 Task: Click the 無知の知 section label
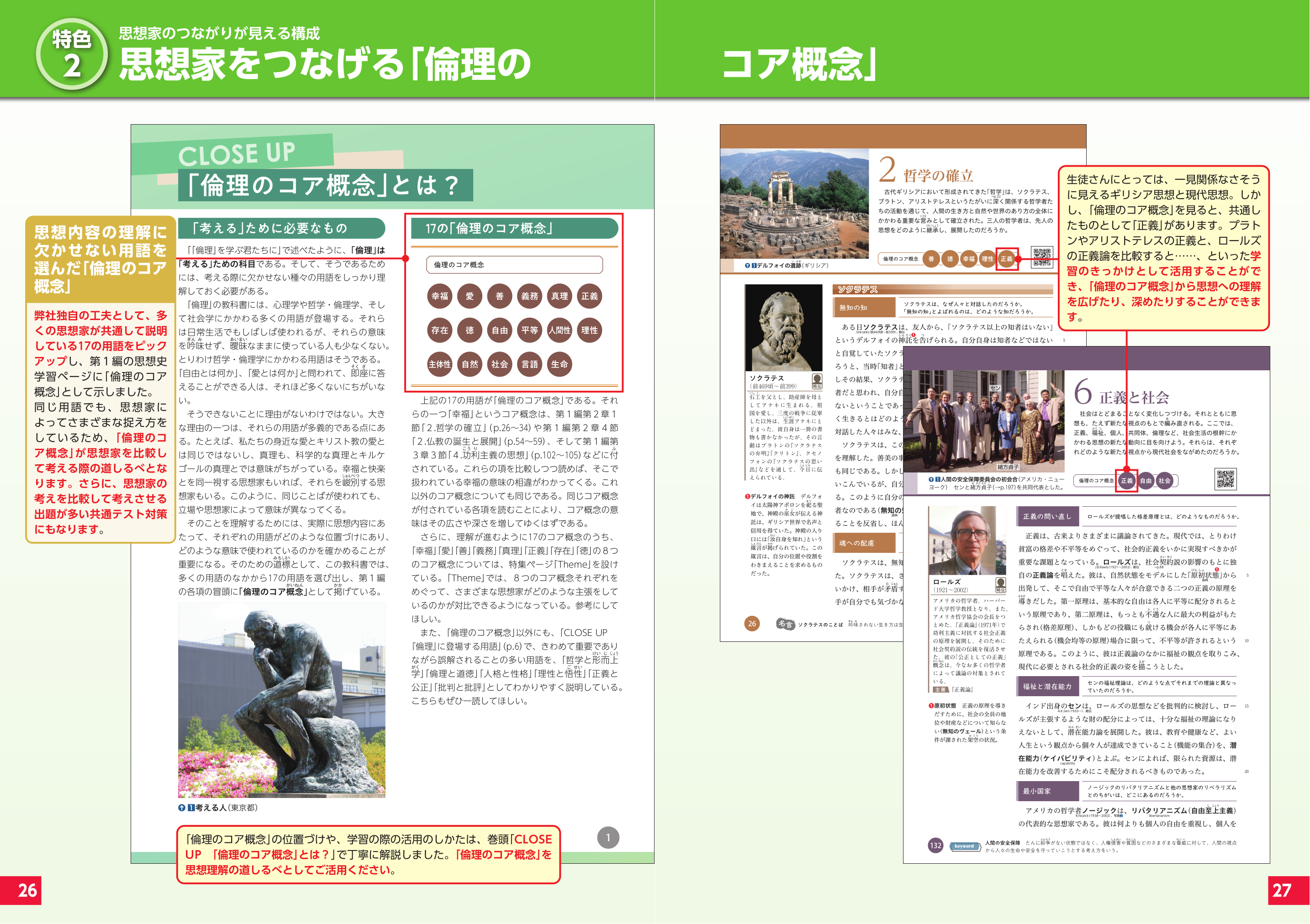(x=864, y=307)
